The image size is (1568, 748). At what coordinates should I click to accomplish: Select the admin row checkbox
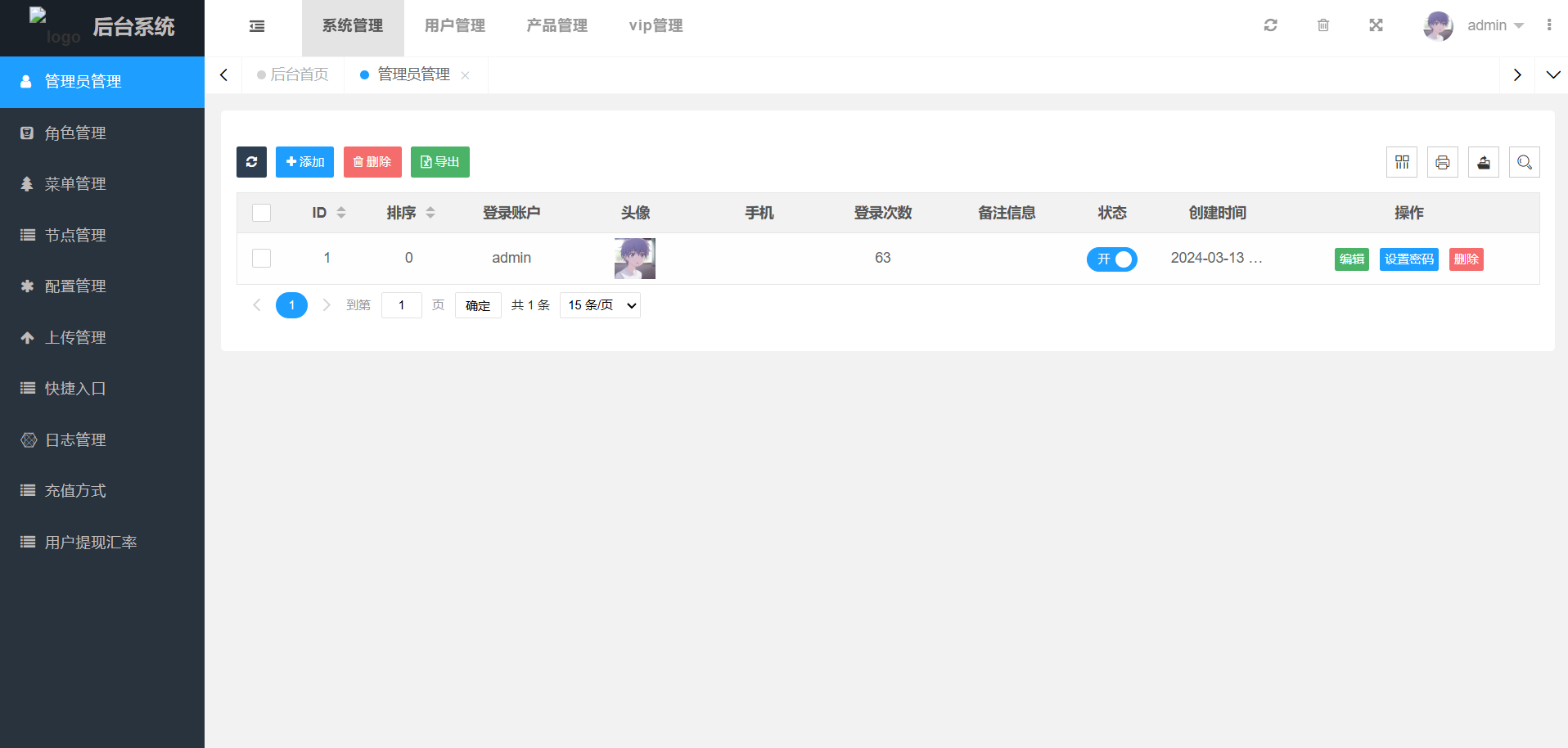click(x=261, y=258)
